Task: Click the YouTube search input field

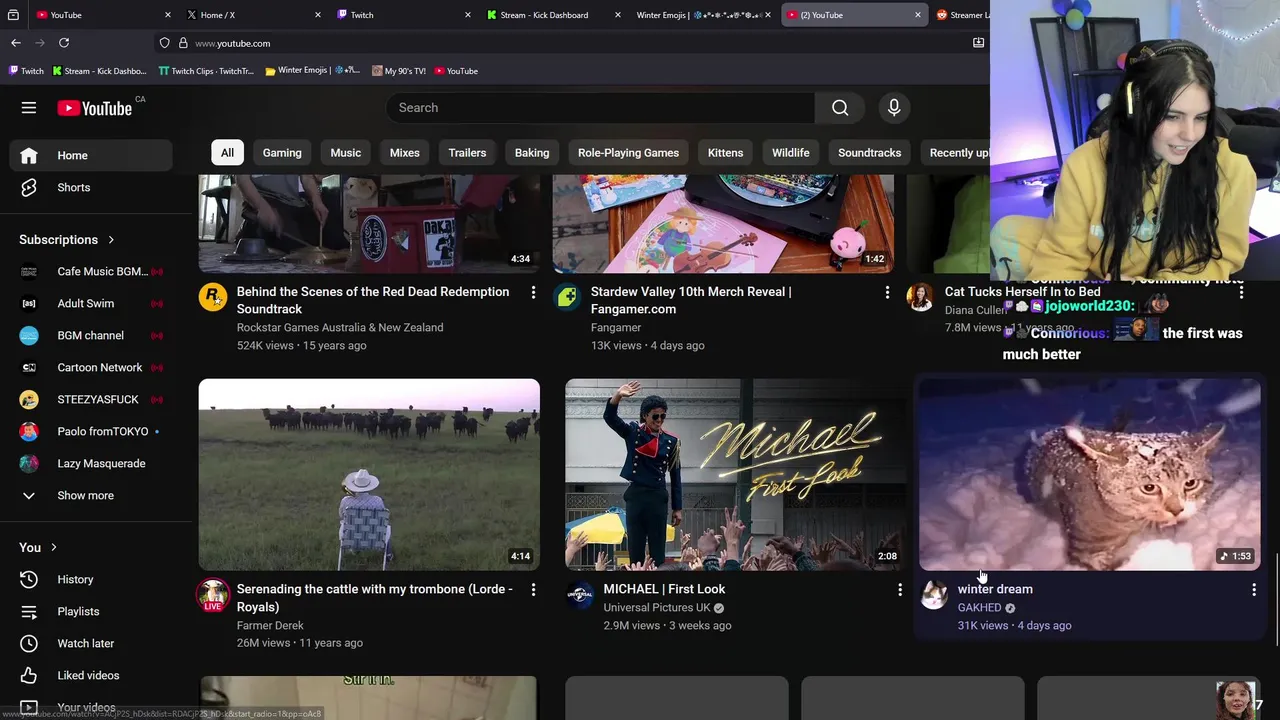Action: tap(600, 108)
